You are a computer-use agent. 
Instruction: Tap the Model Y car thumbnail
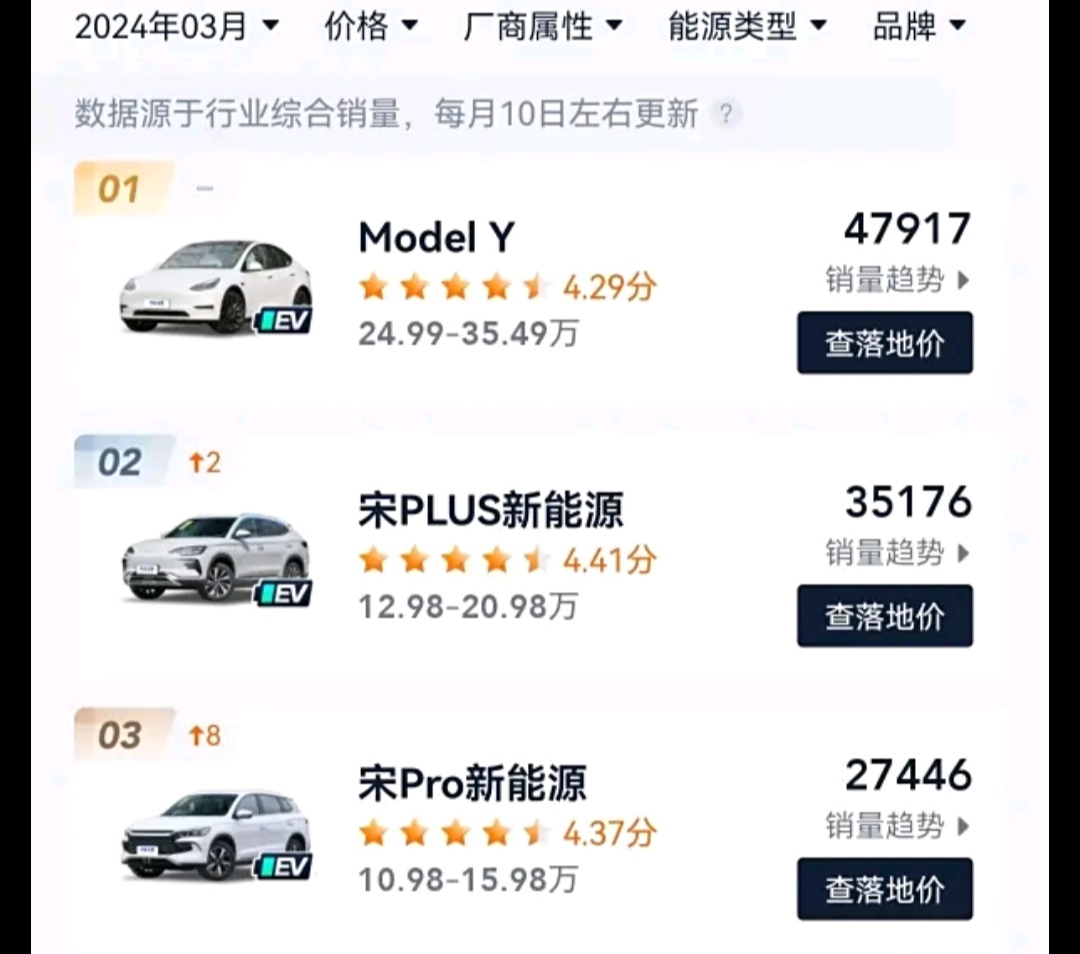click(216, 287)
